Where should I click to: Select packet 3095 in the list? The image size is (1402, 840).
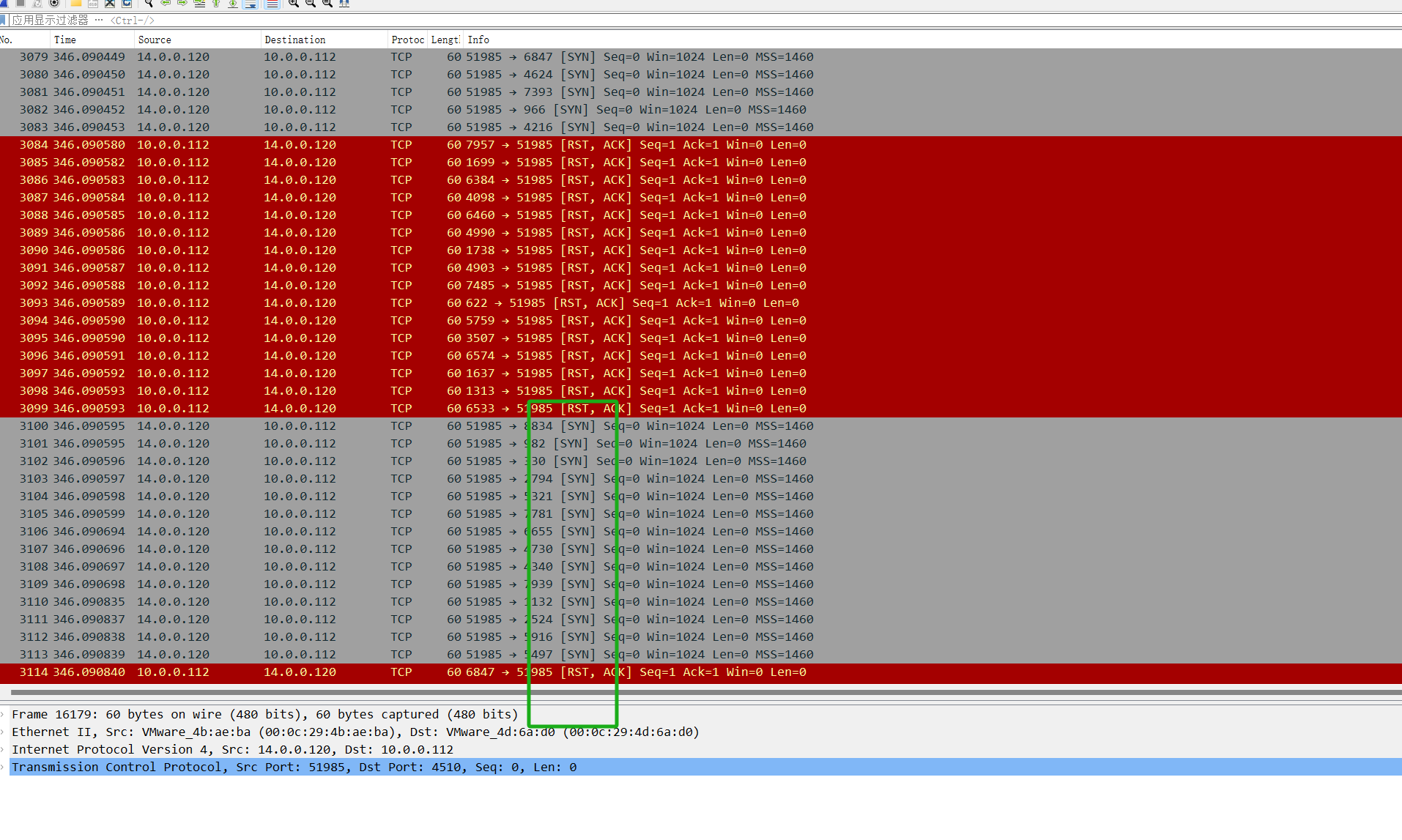[701, 338]
